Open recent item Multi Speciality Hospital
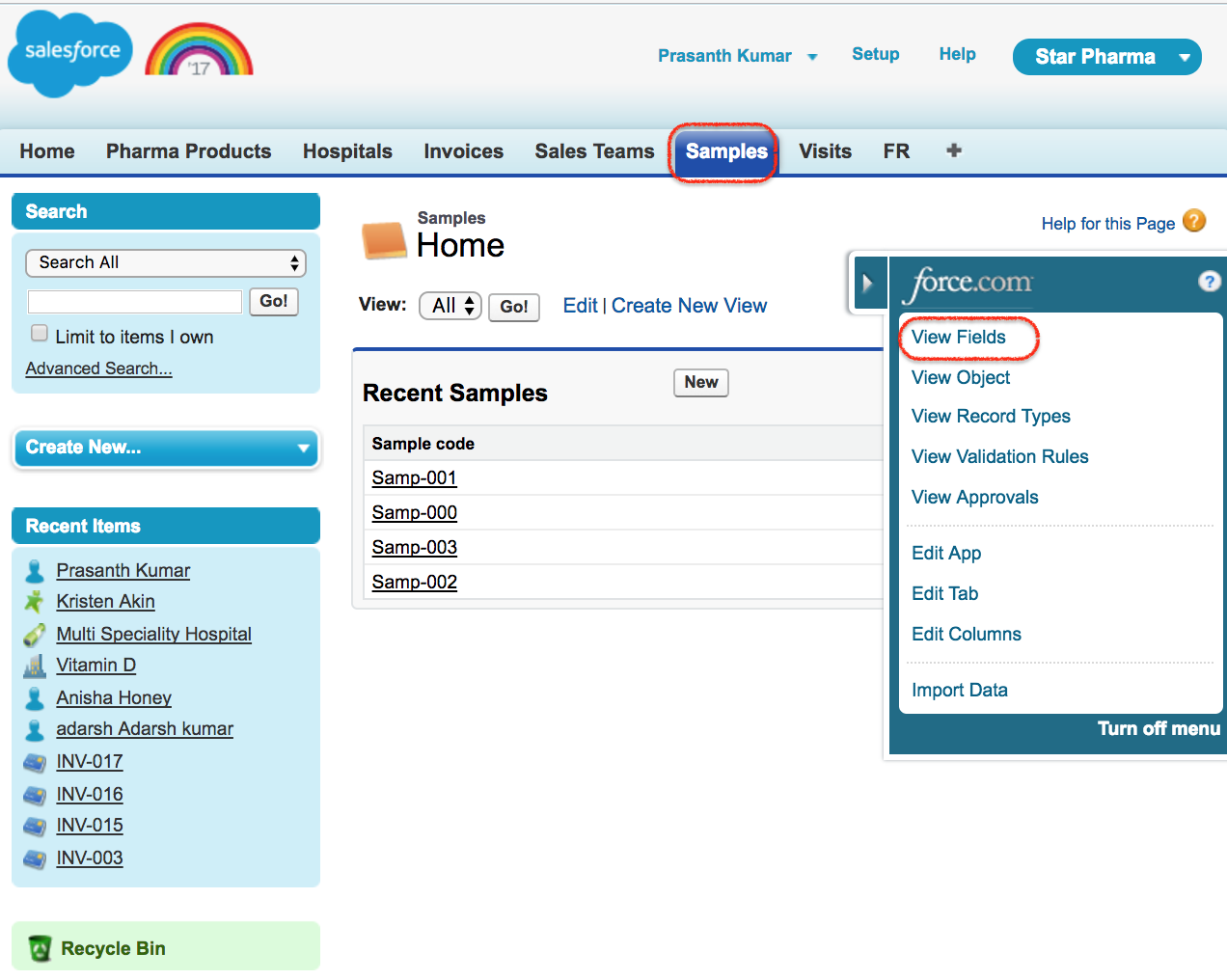Viewport: 1227px width, 980px height. pos(153,634)
